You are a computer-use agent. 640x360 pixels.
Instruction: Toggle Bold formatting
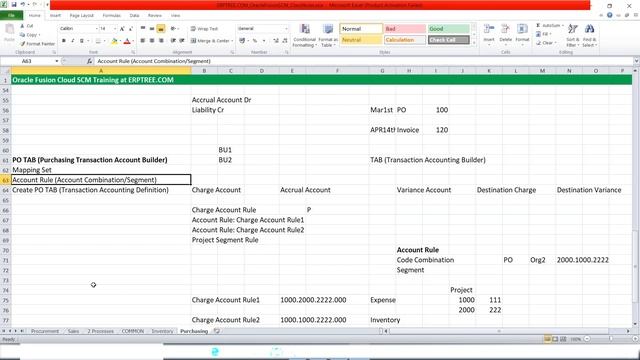tap(64, 41)
